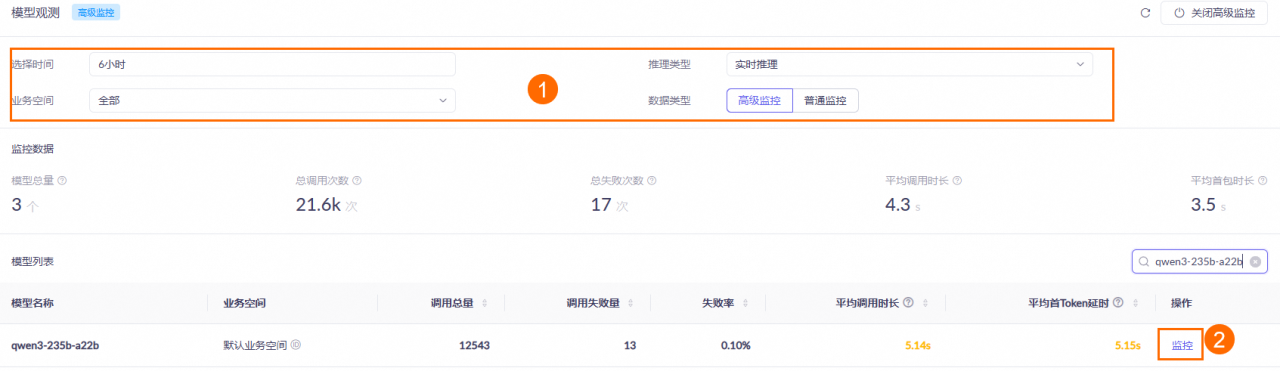Click the 21.6k total calls figure
Viewport: 1280px width, 371px height.
click(318, 205)
